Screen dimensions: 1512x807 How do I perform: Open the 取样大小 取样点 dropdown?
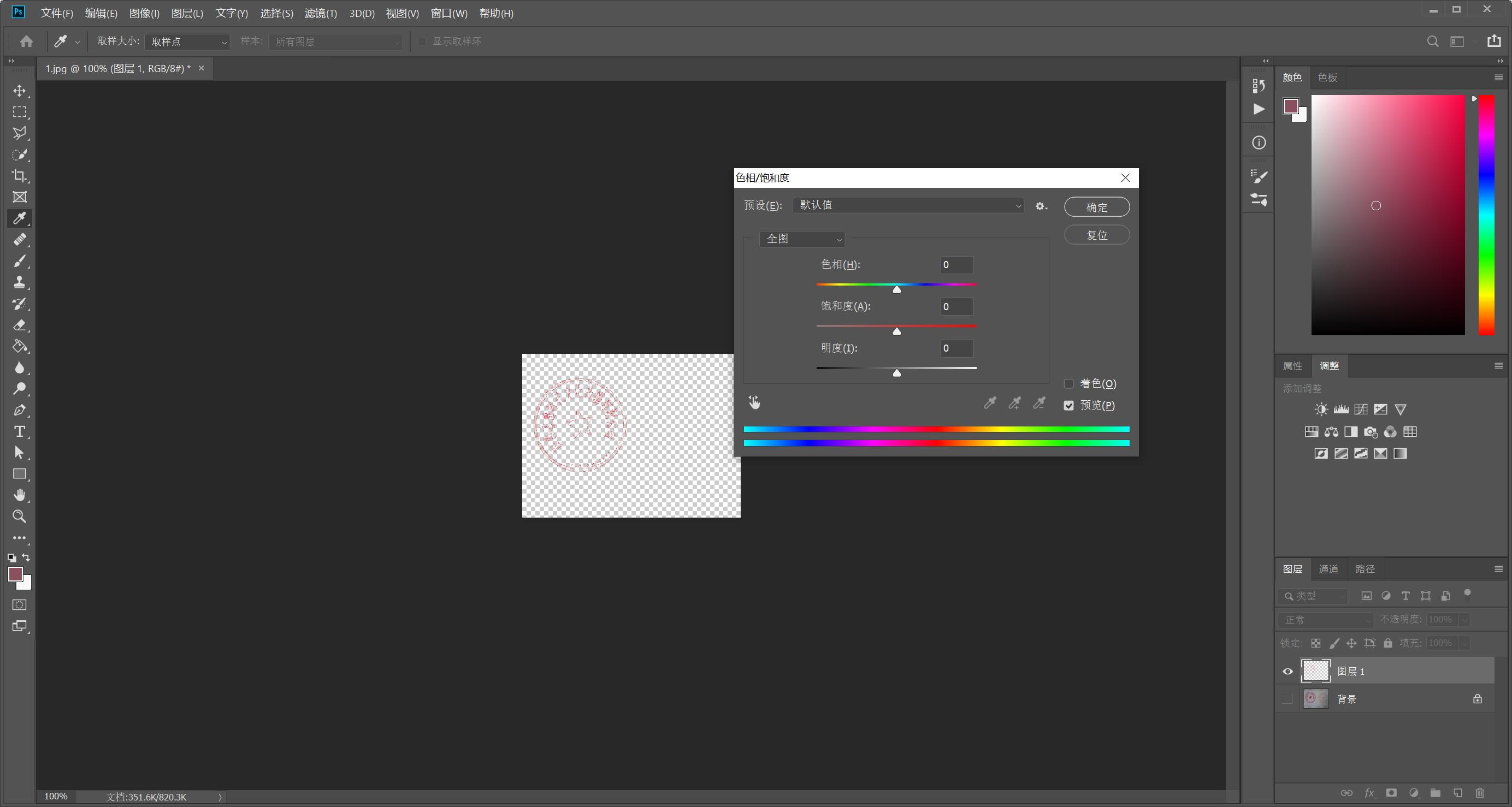187,41
